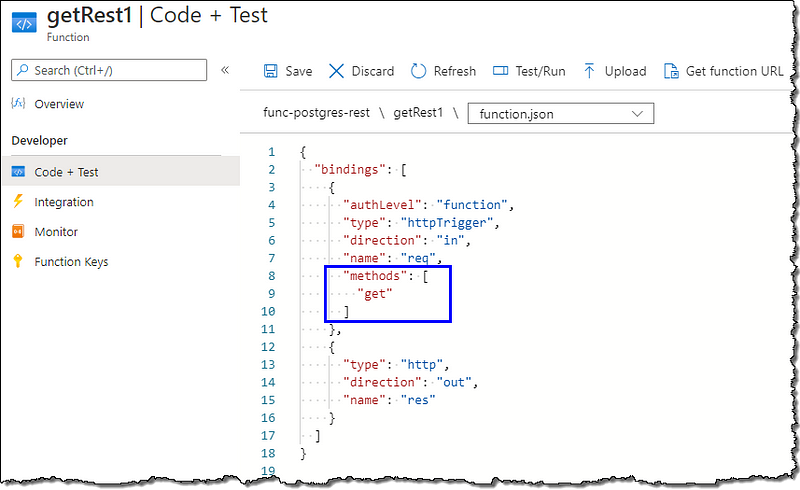The height and width of the screenshot is (490, 800).
Task: Click the Function Keys key icon
Action: [18, 262]
